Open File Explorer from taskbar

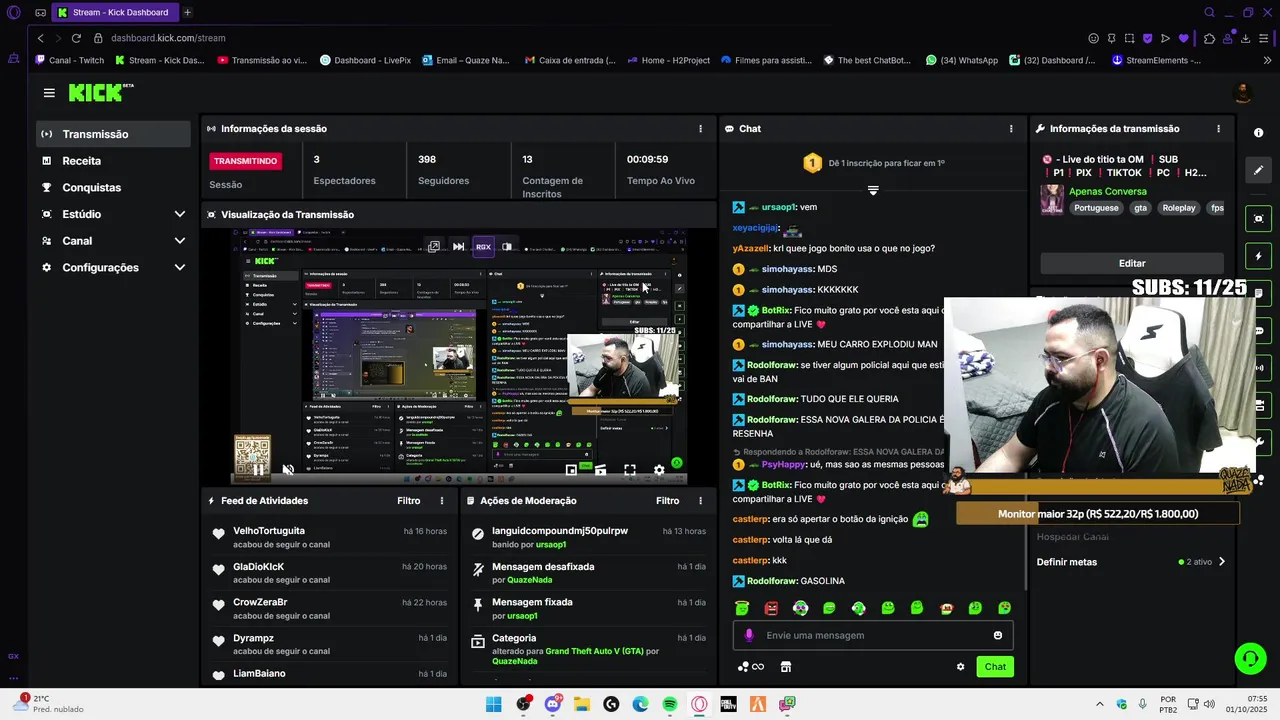coord(582,704)
